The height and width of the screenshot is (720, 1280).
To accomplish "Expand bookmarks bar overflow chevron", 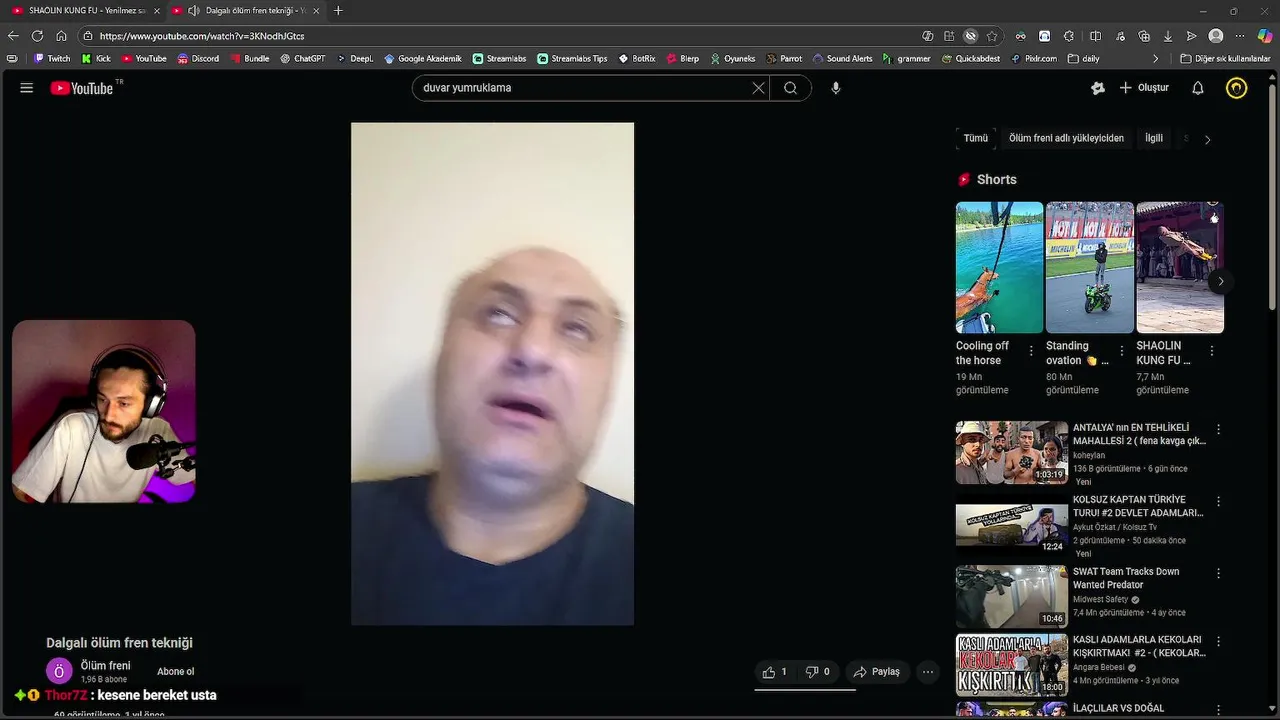I will coord(1156,59).
